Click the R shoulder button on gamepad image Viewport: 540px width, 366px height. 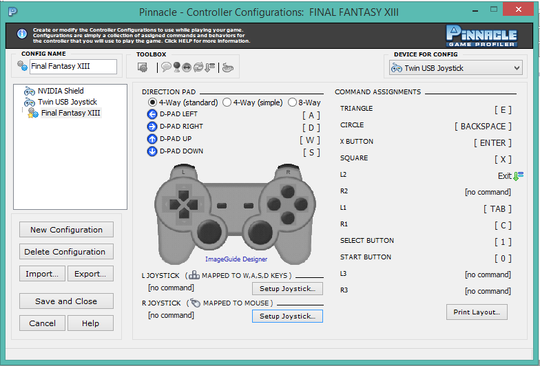[288, 171]
